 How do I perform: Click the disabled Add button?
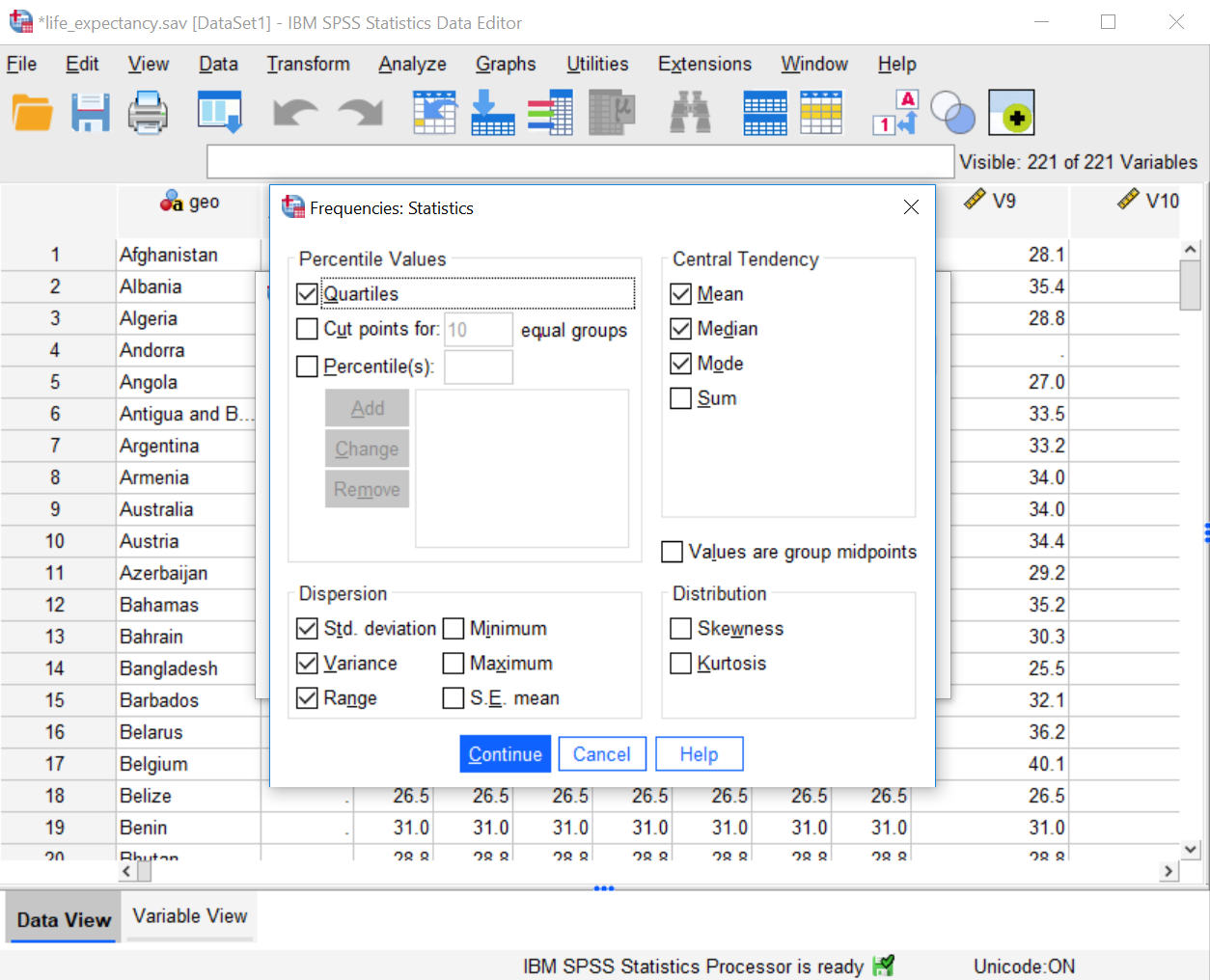point(368,408)
